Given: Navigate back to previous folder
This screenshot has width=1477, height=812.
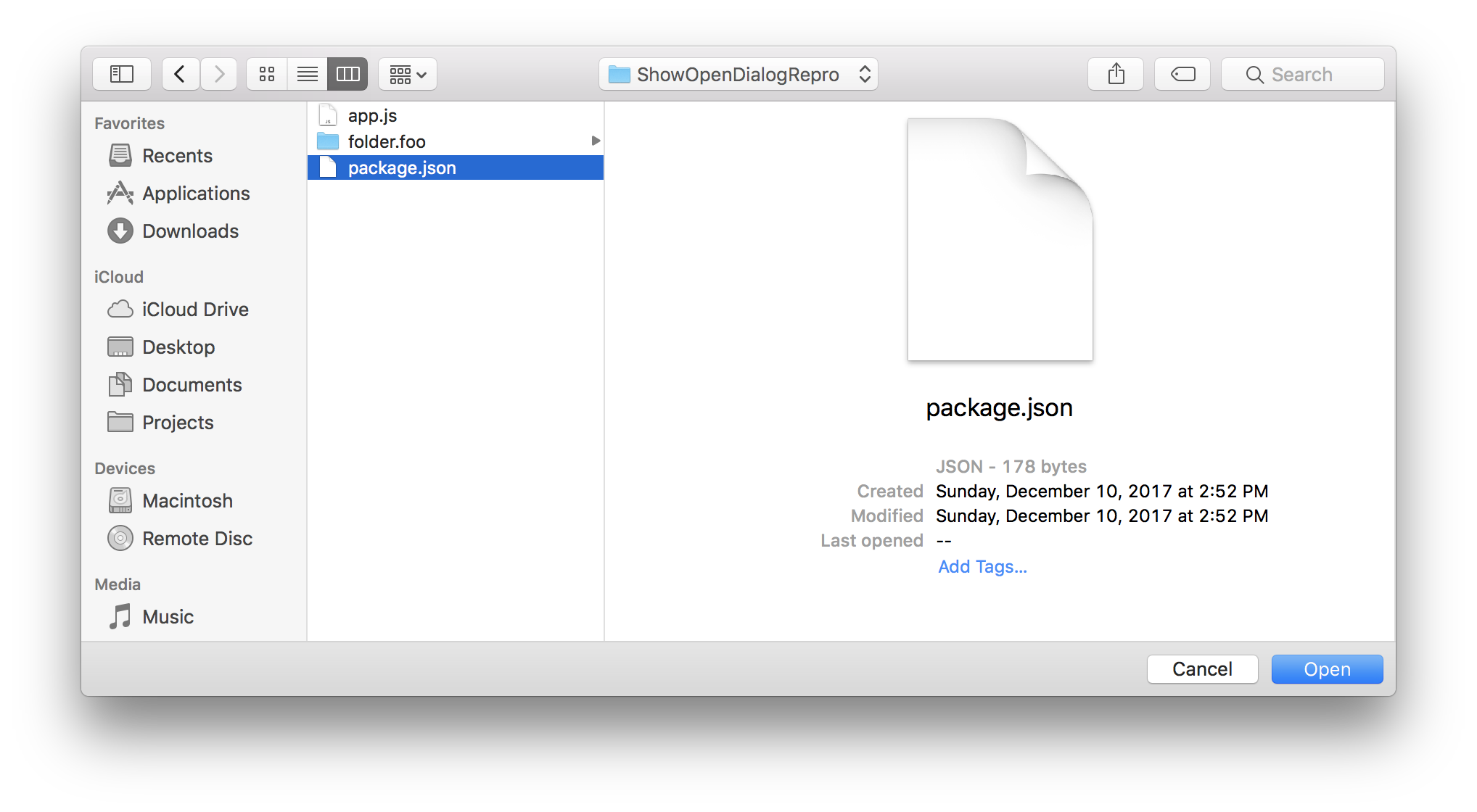Looking at the screenshot, I should coord(180,73).
